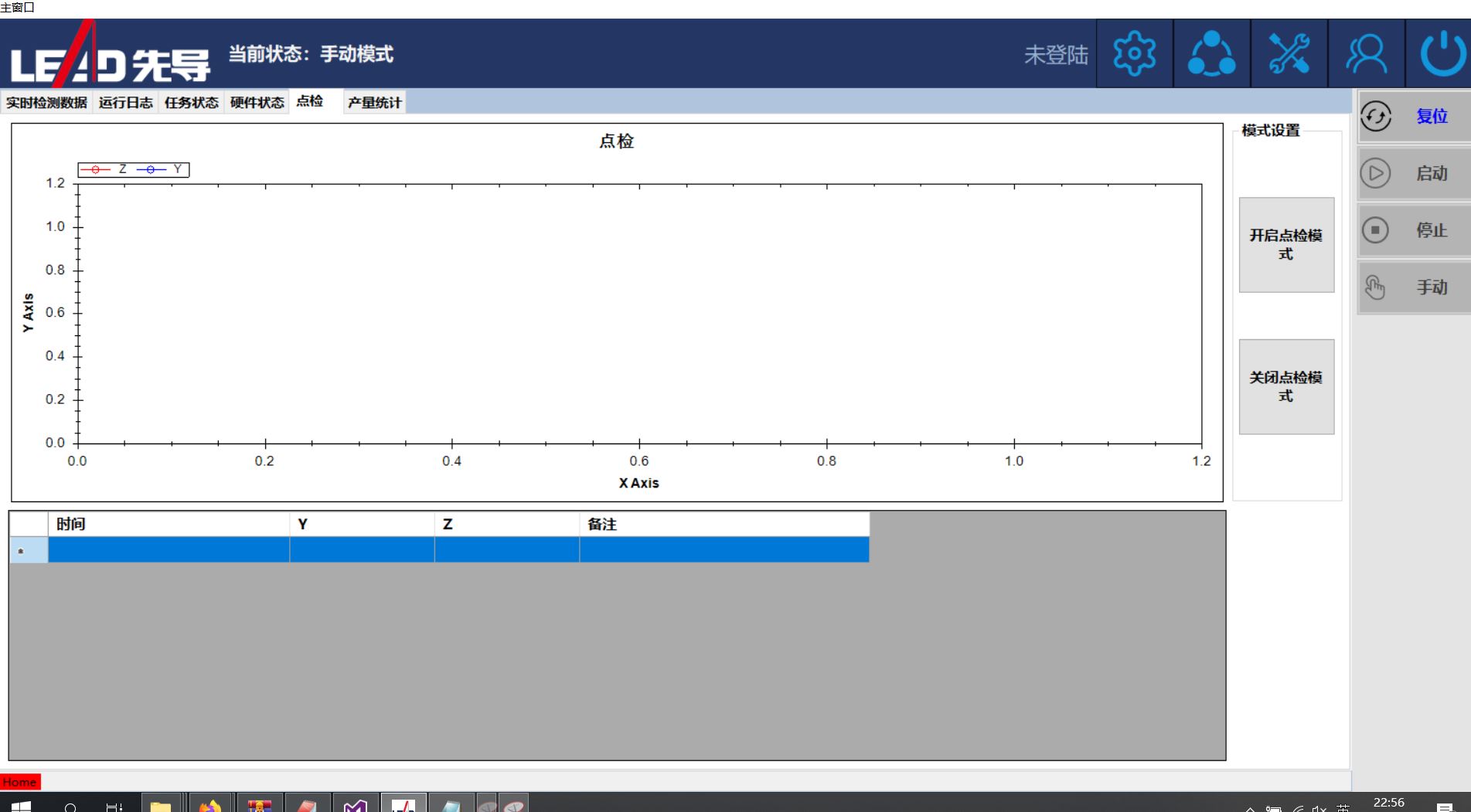This screenshot has height=812, width=1471.
Task: Select the 任务状态 tab
Action: 191,103
